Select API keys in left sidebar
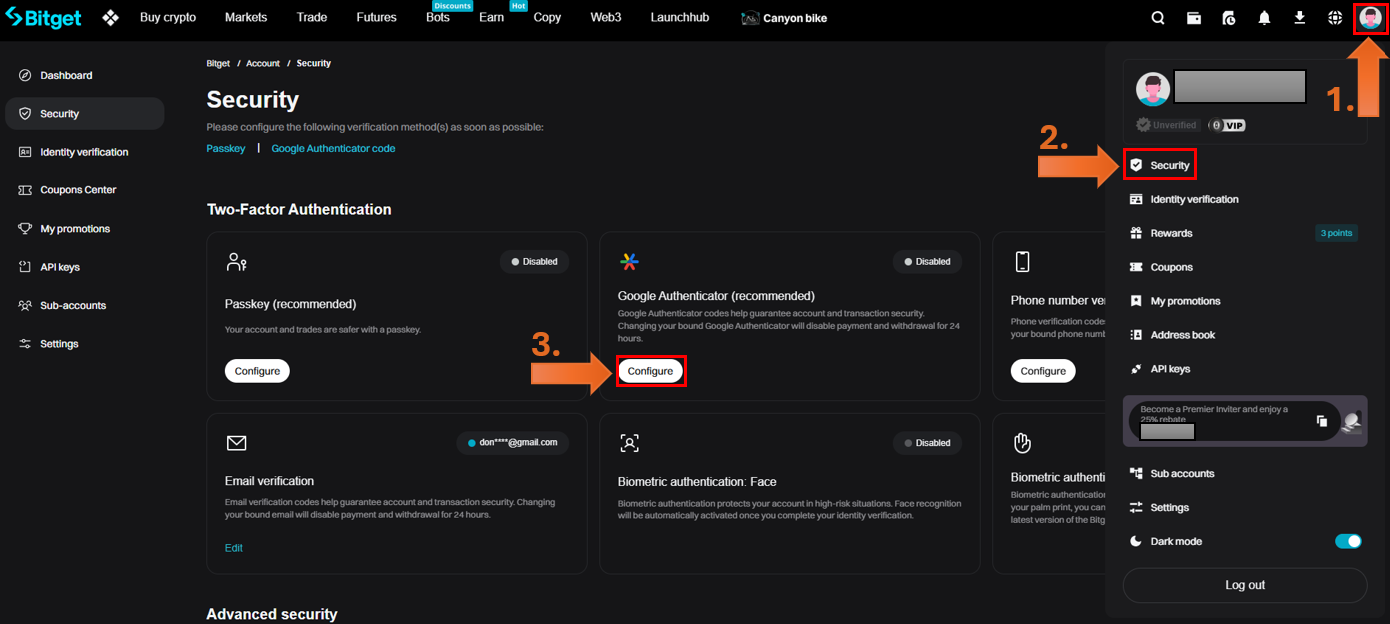This screenshot has height=624, width=1390. (60, 267)
